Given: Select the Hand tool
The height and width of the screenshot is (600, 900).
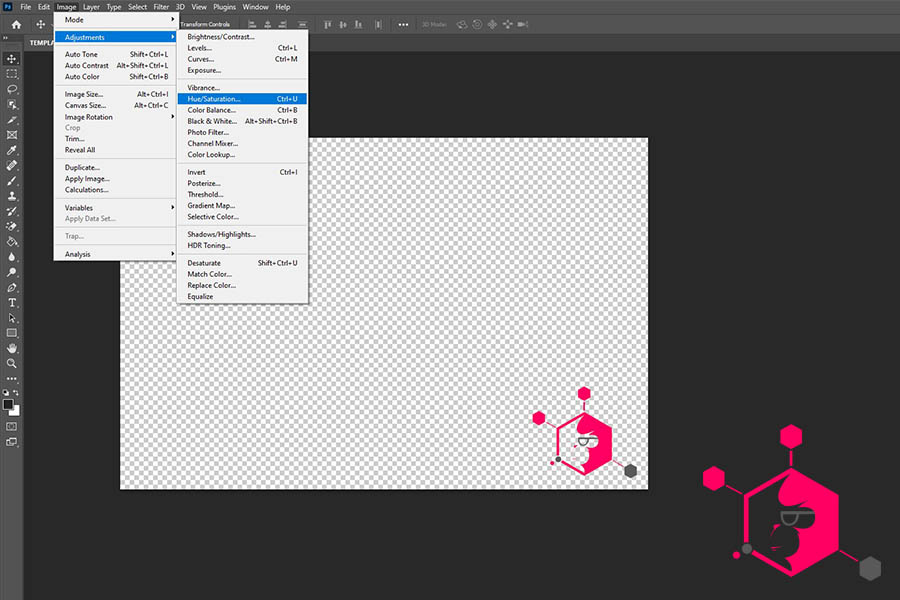Looking at the screenshot, I should pos(11,348).
